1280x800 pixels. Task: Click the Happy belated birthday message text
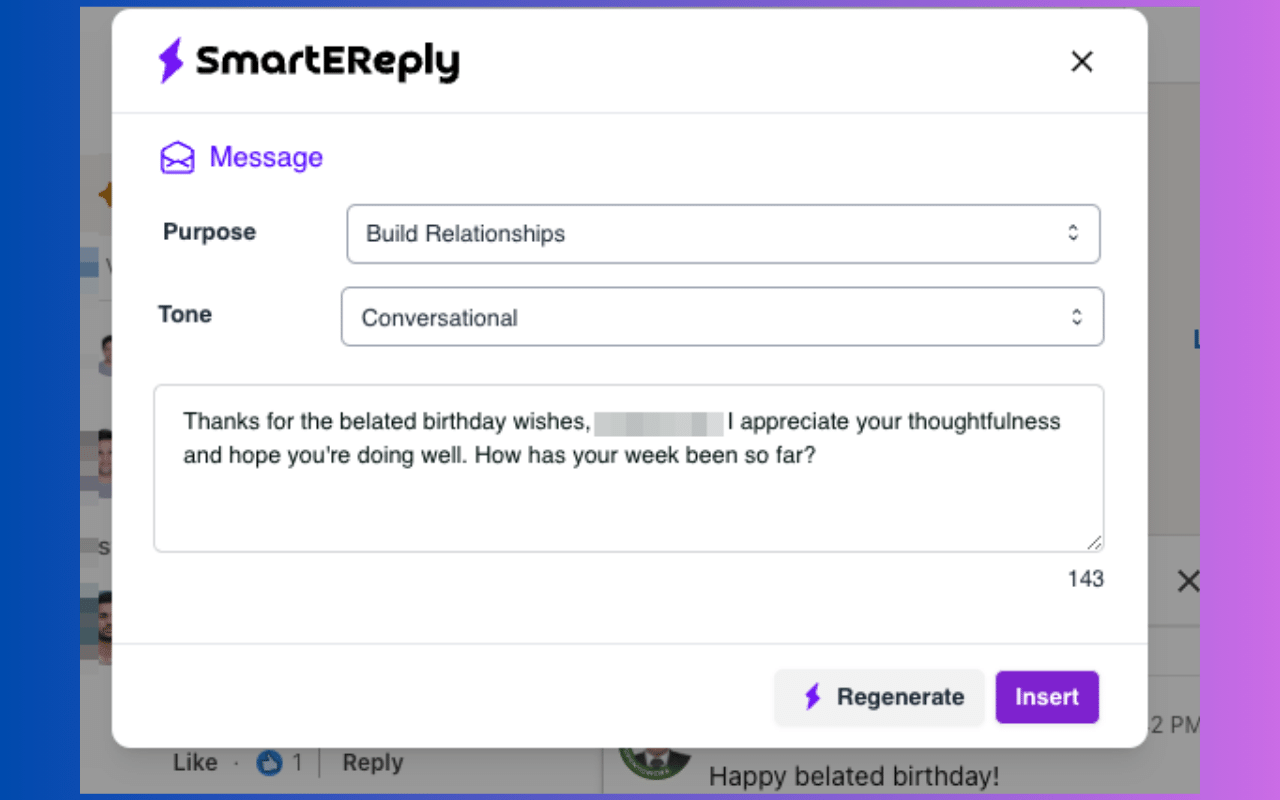coord(853,776)
